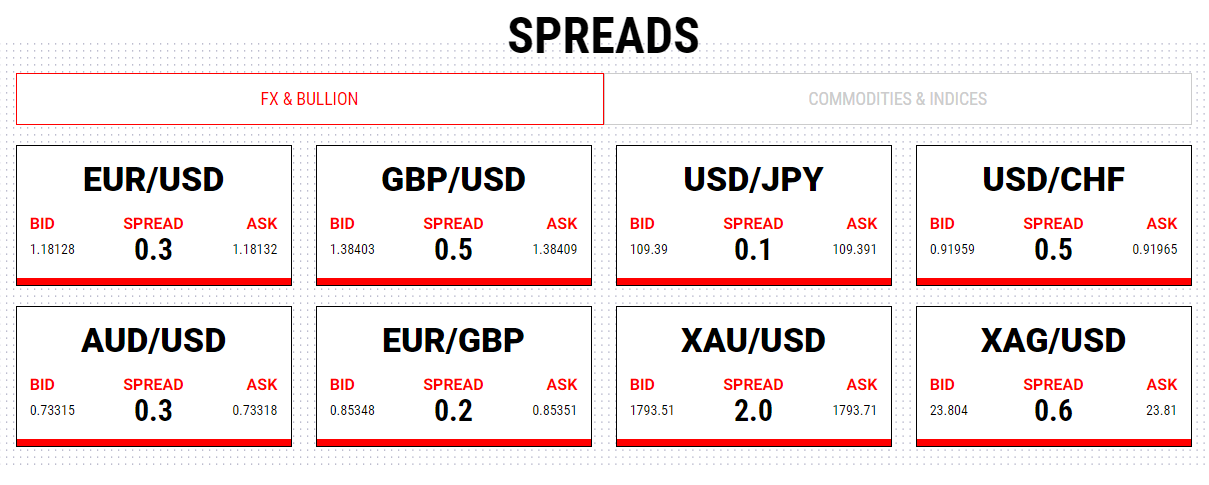Click the SPREADS page title

[603, 37]
